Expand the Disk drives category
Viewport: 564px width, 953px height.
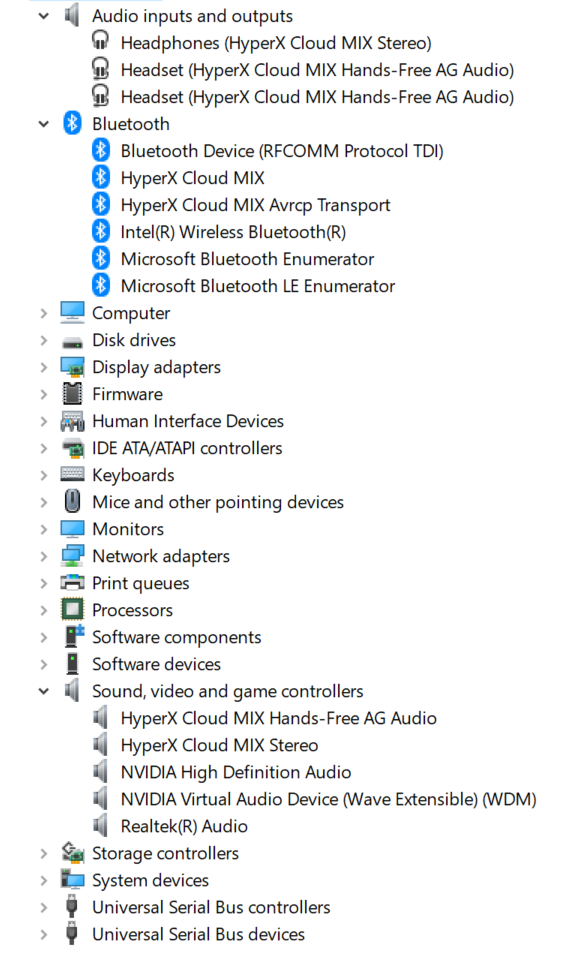[43, 340]
